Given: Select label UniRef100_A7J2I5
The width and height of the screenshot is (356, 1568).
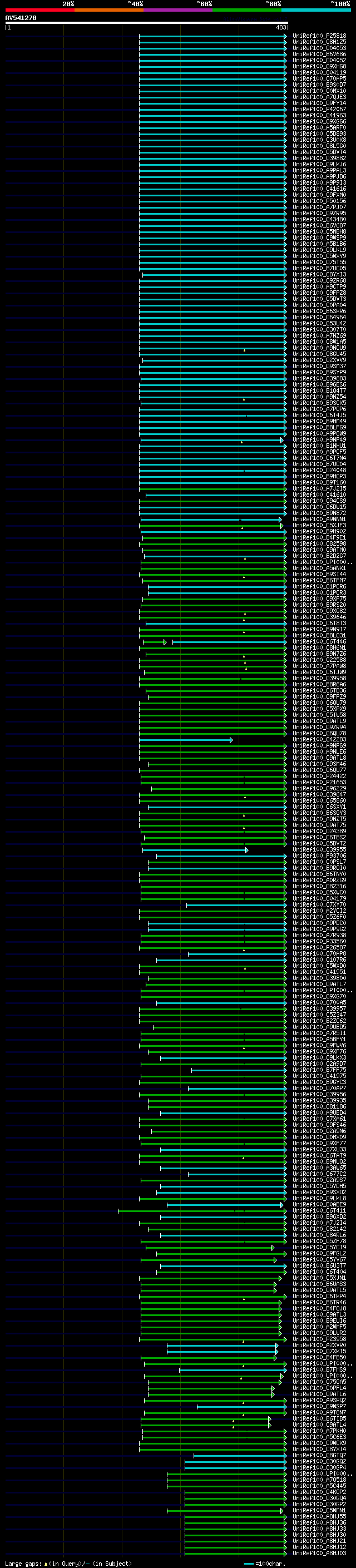Looking at the screenshot, I should pyautogui.click(x=319, y=489).
